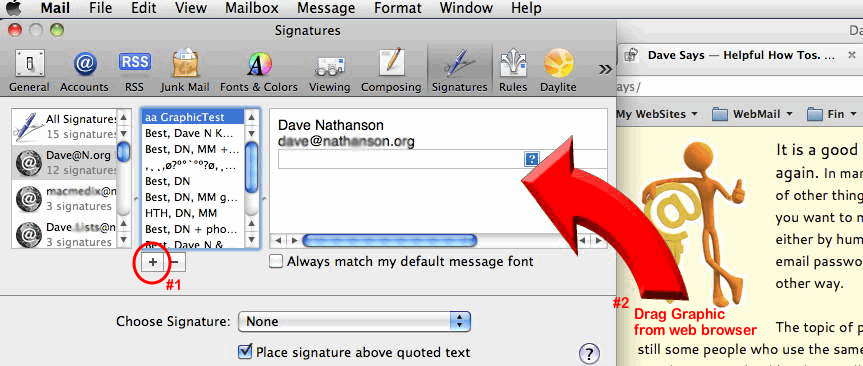This screenshot has width=863, height=366.
Task: Expand the toolbar overflow chevron
Action: pos(605,69)
